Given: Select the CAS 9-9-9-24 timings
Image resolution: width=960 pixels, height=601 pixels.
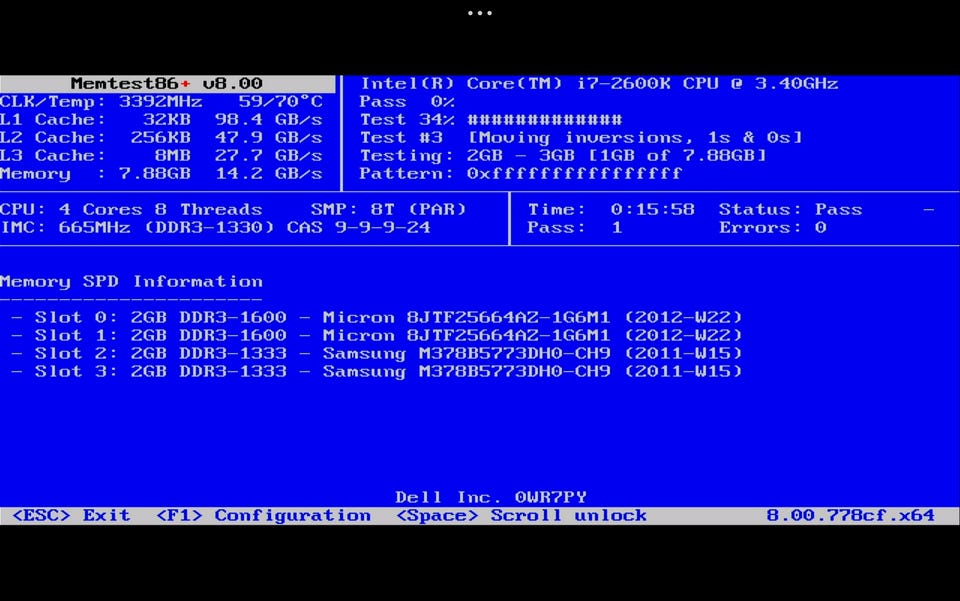Looking at the screenshot, I should coord(359,228).
